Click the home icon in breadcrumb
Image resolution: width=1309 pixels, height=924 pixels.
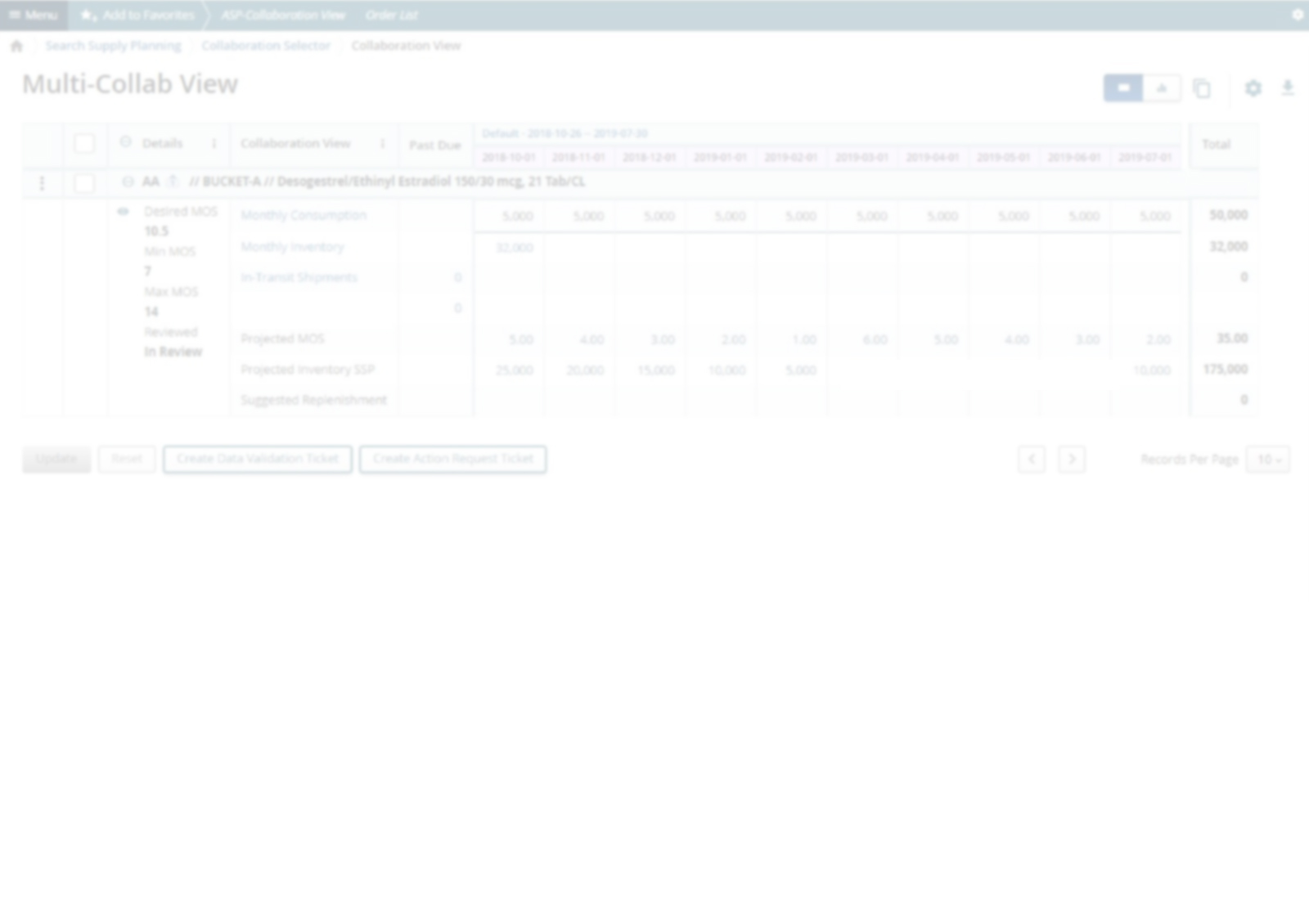click(x=16, y=46)
